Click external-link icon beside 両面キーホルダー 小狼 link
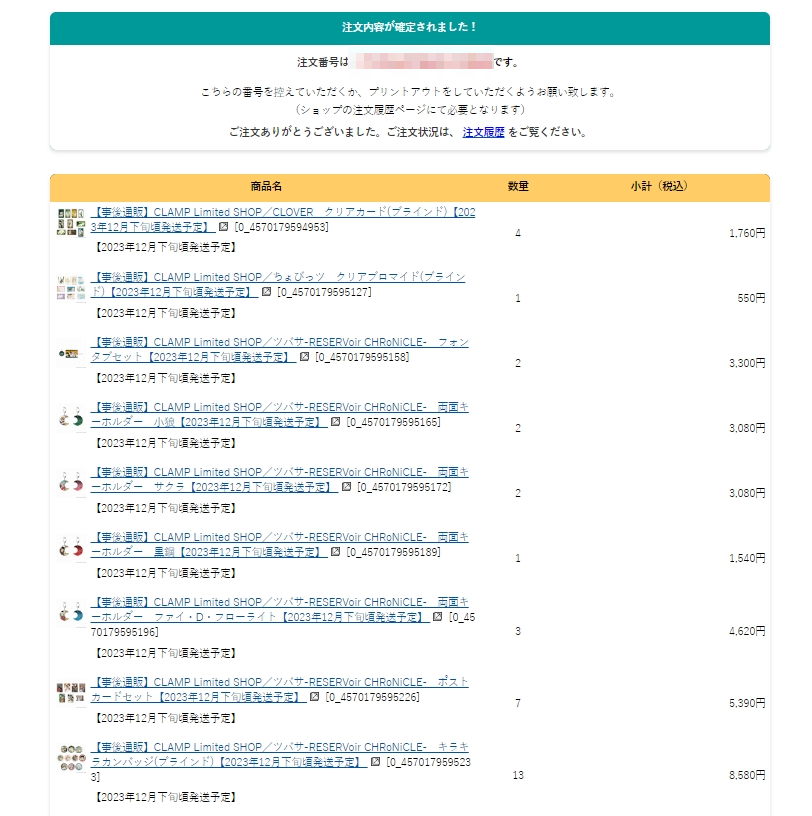 pos(336,422)
